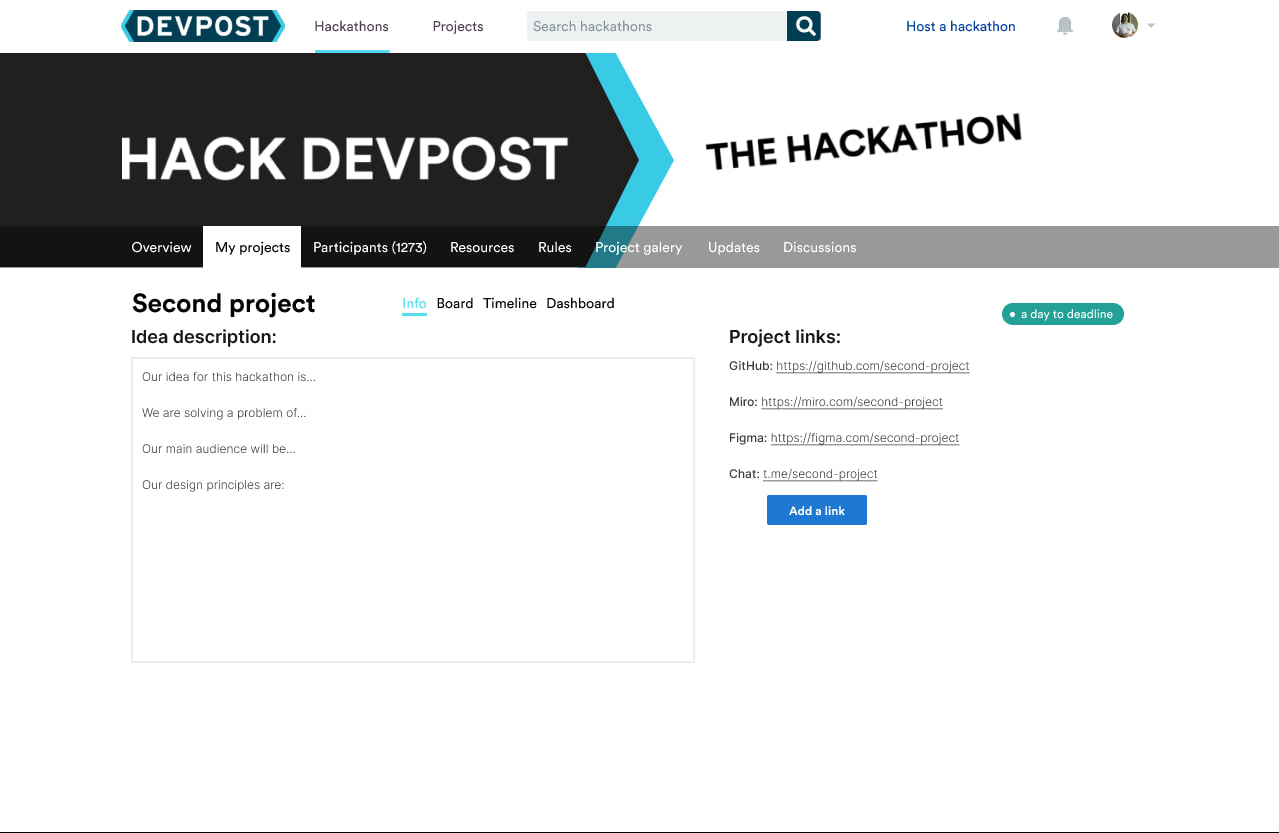The image size is (1279, 833).
Task: Click Host a hackathon link
Action: (960, 26)
